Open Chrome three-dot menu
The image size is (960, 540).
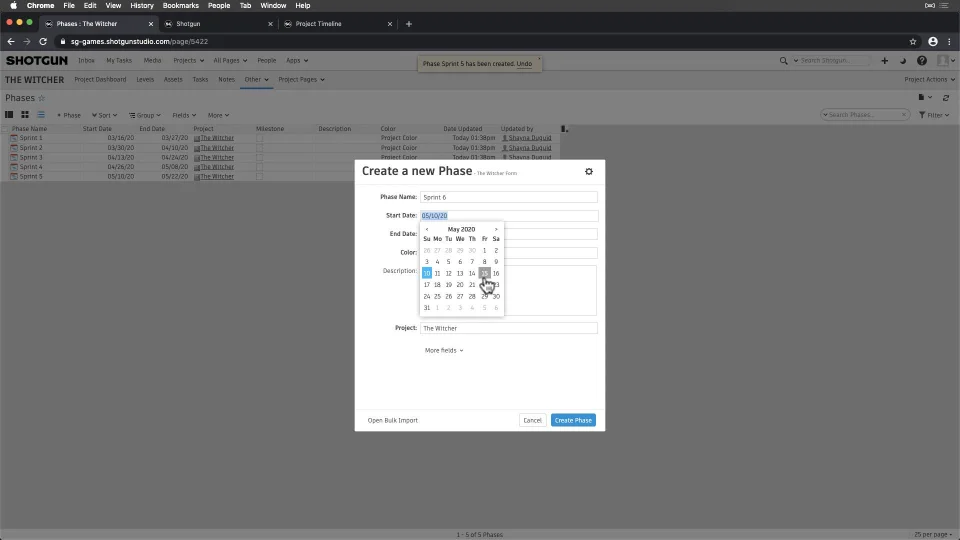(949, 42)
